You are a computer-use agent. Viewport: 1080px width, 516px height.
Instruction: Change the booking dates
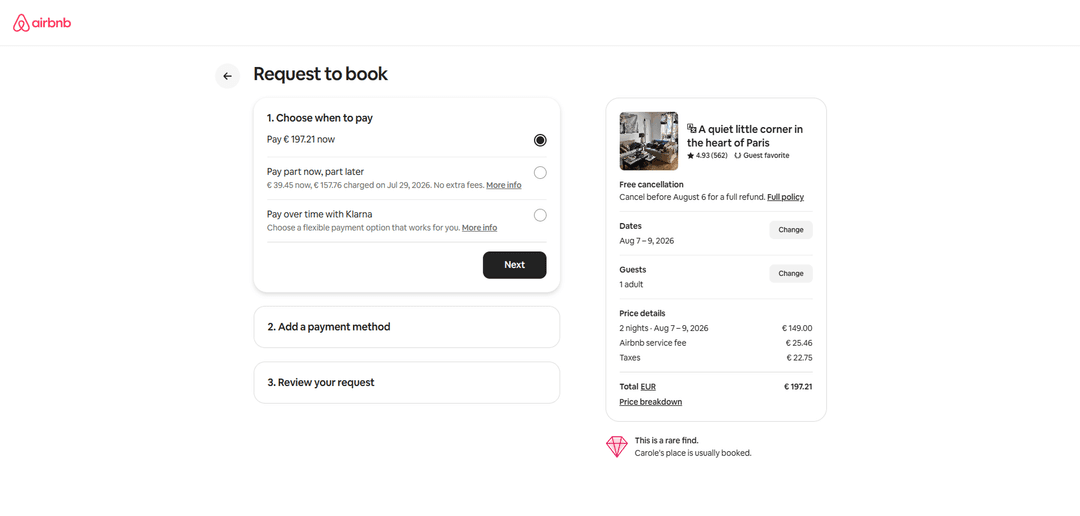(x=791, y=230)
